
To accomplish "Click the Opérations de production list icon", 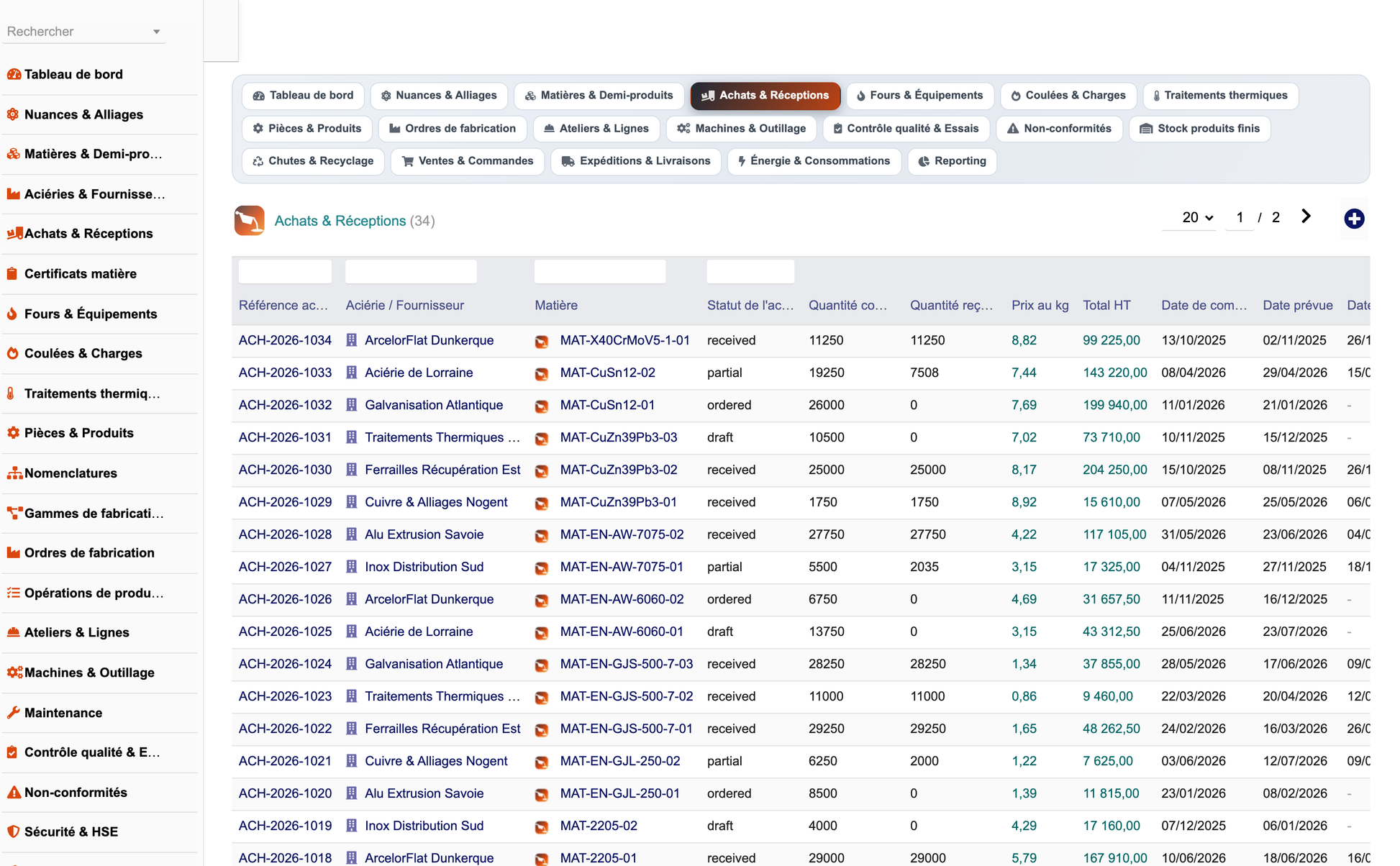I will coord(13,593).
